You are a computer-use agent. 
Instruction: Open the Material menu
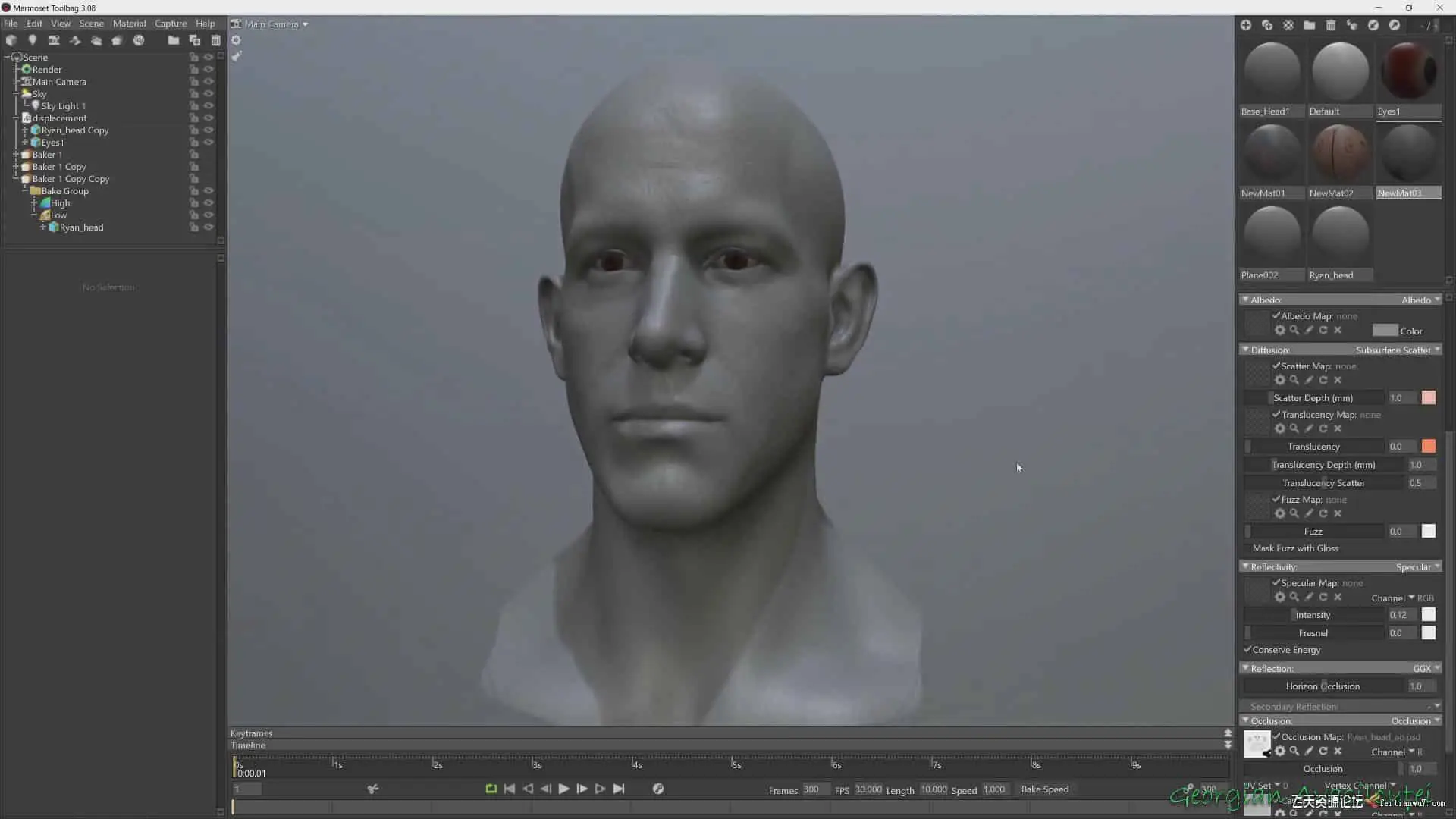pyautogui.click(x=129, y=24)
